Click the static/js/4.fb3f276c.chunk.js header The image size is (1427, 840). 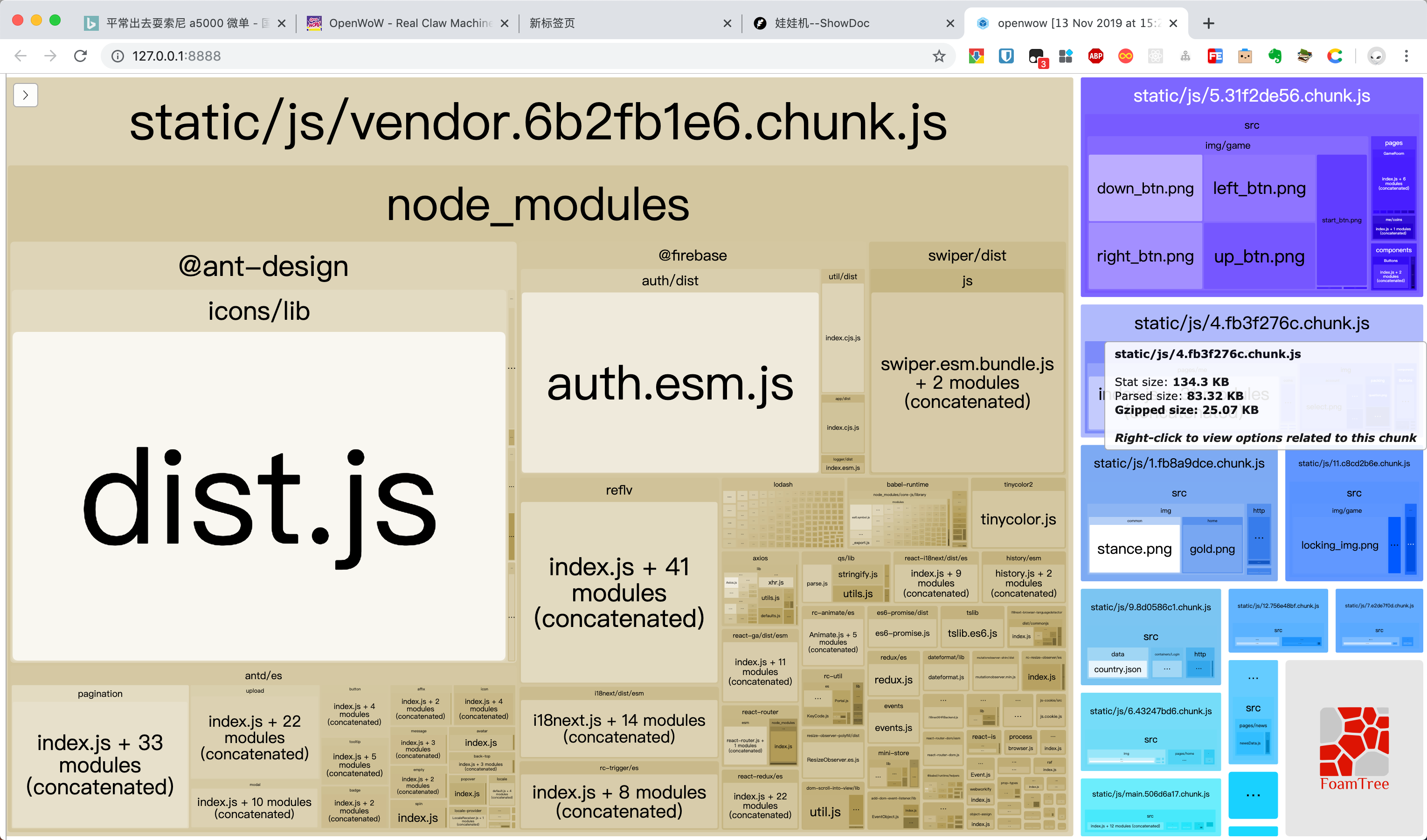(x=1252, y=323)
